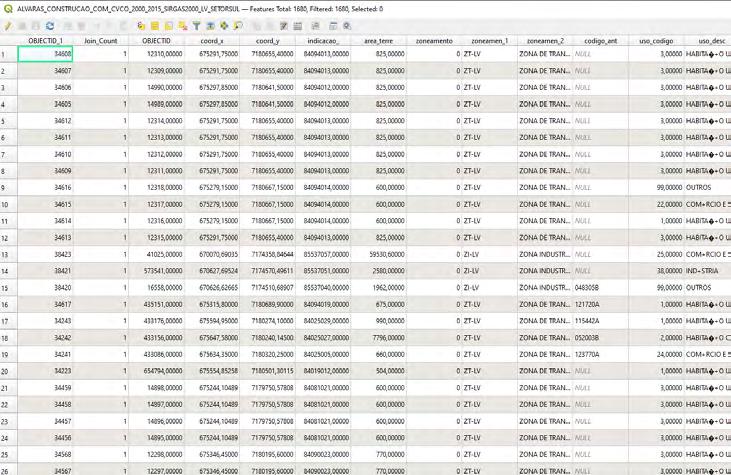731x475 pixels.
Task: Click uso_desc cell OUTROS in row 9
Action: coord(708,187)
